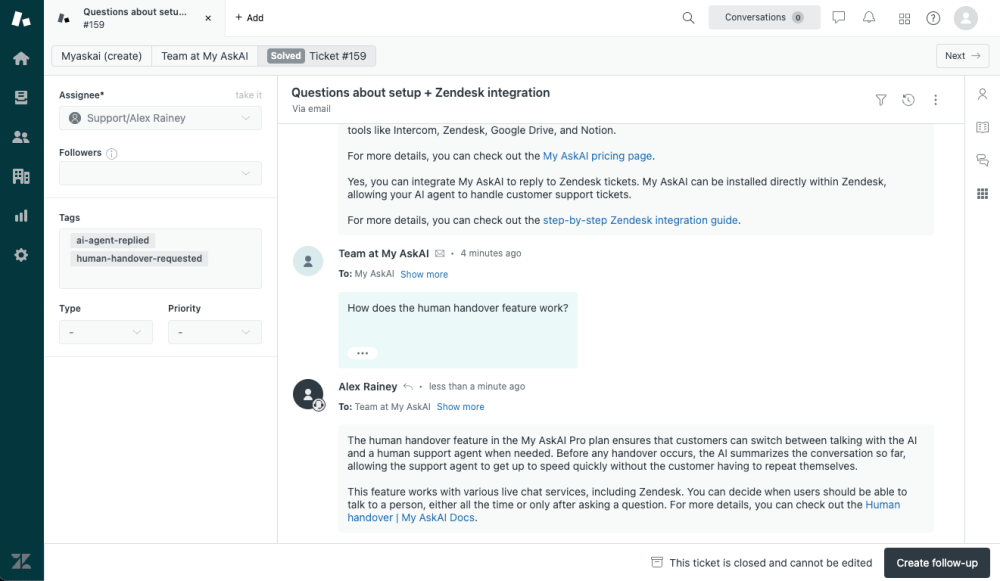Open the Zendesk integration guide link

640,220
